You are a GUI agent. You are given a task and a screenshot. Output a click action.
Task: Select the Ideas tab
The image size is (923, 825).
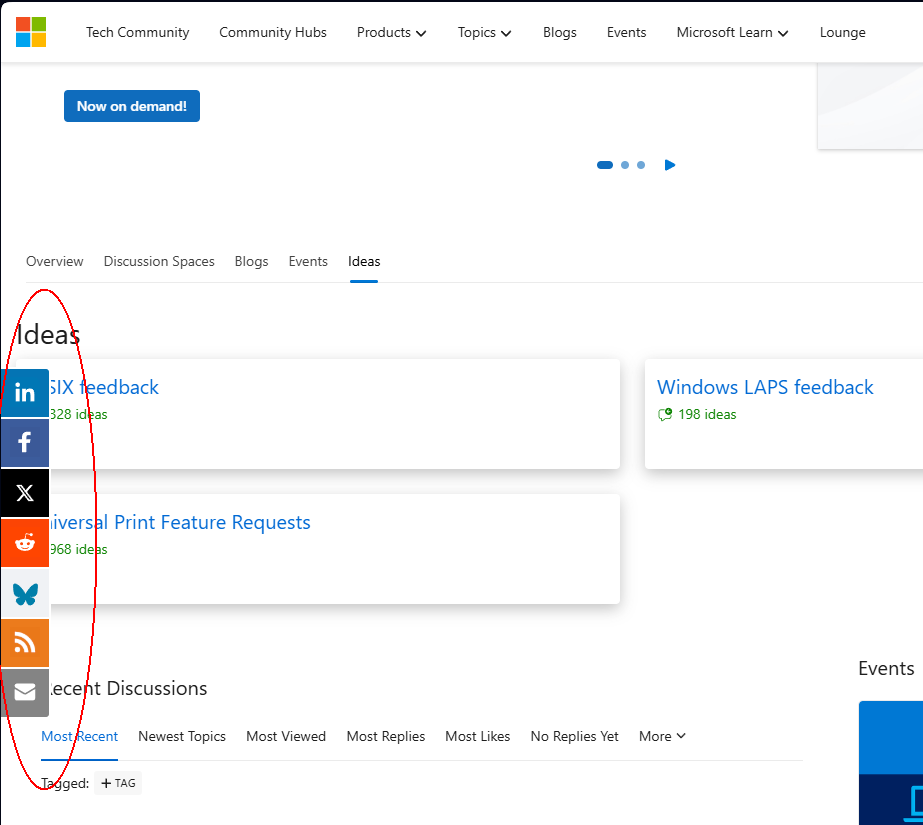364,261
